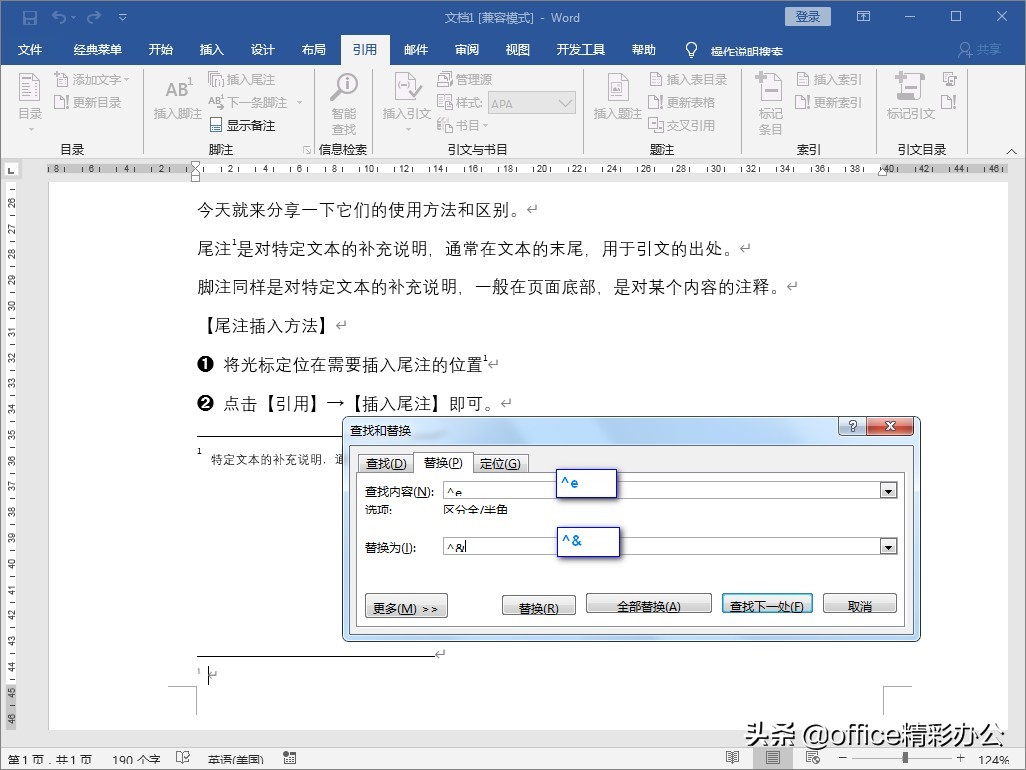This screenshot has width=1026, height=770.
Task: Expand the APA citation style dropdown
Action: 565,103
